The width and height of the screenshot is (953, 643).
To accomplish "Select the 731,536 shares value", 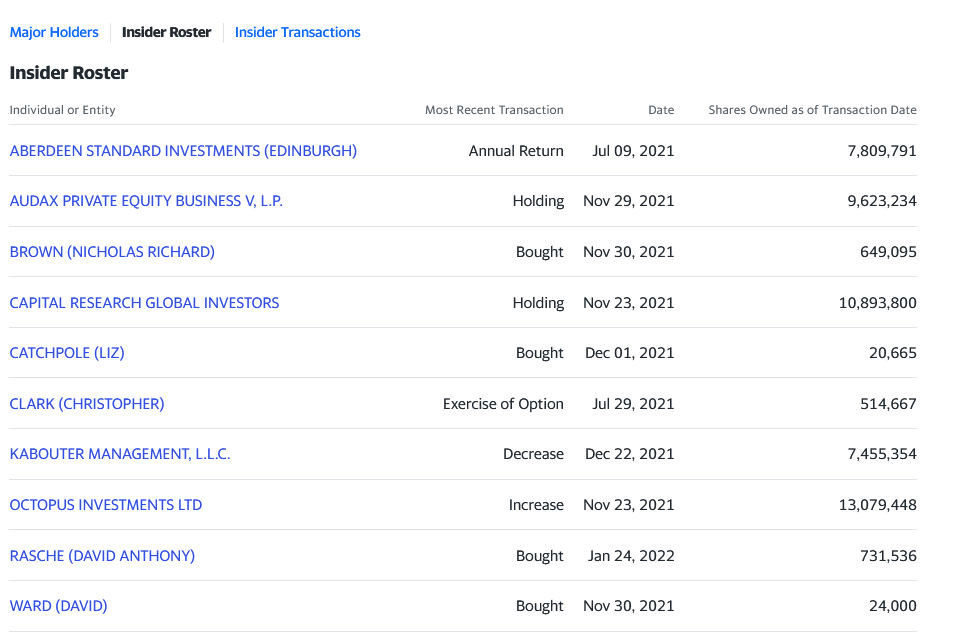I will click(x=888, y=555).
